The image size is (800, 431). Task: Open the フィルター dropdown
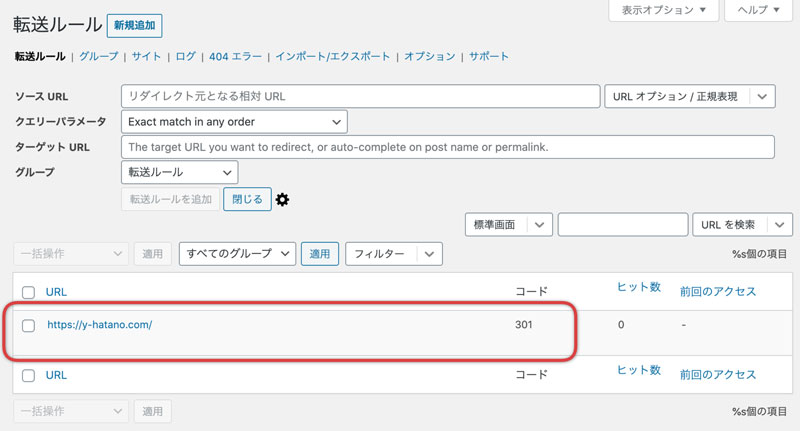tap(393, 253)
